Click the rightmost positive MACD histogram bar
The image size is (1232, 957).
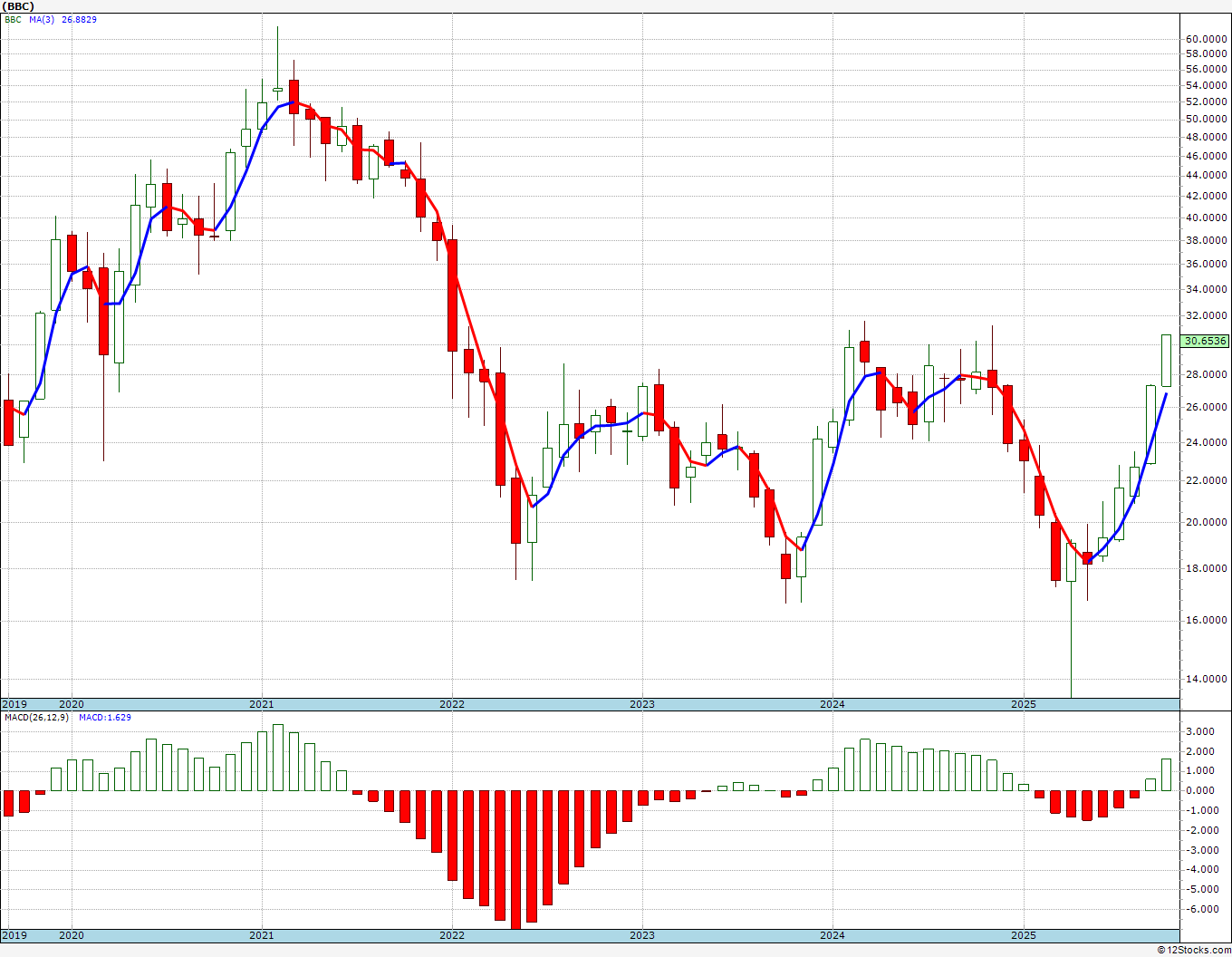click(x=1166, y=775)
